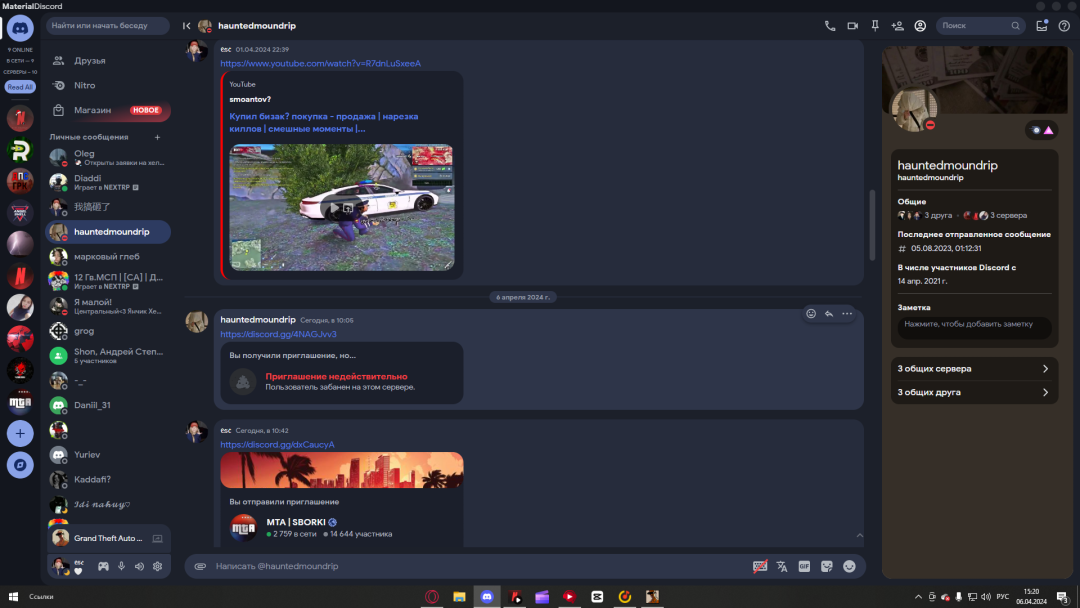
Task: Open pinned messages
Action: click(x=875, y=26)
